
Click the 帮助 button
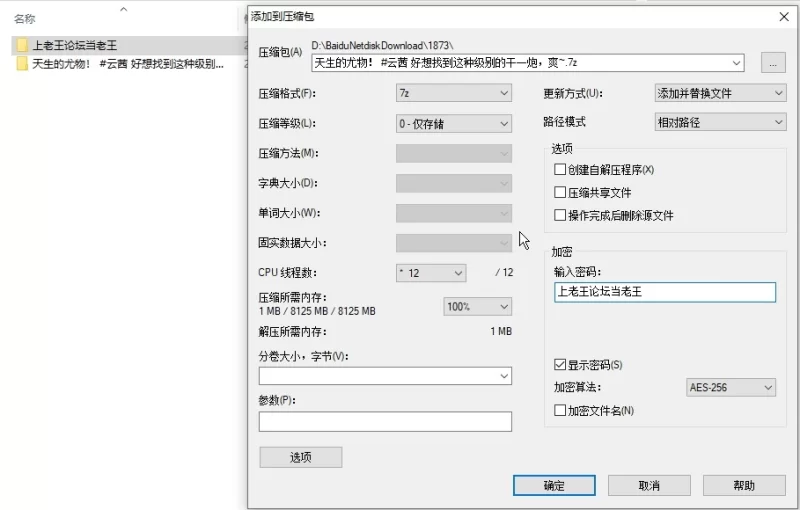[x=744, y=486]
